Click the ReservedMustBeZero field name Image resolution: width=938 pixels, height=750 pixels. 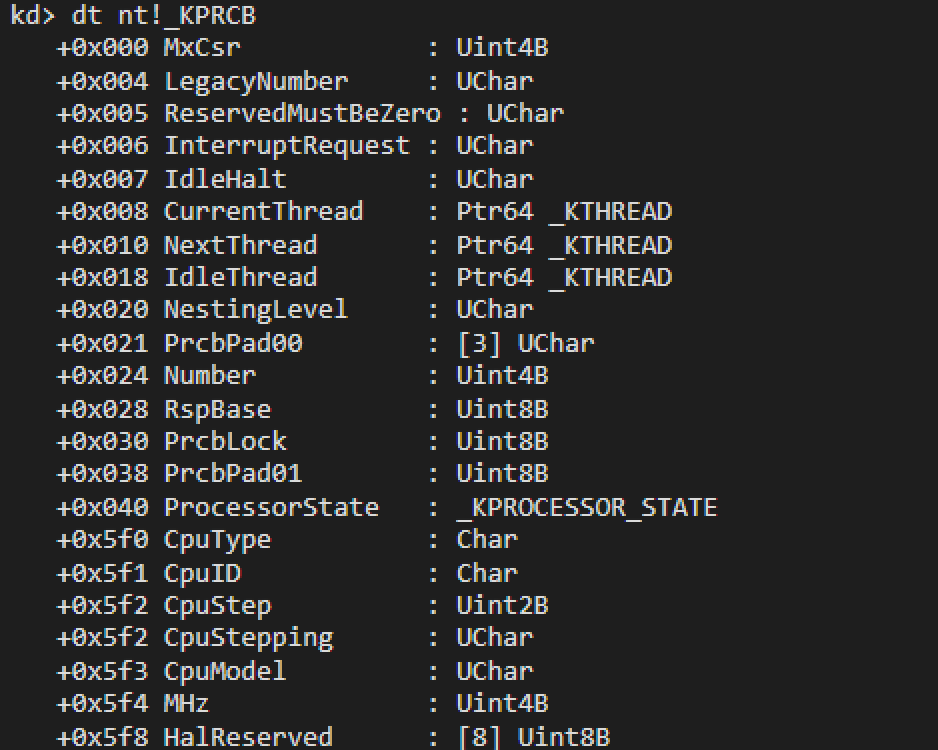[302, 113]
